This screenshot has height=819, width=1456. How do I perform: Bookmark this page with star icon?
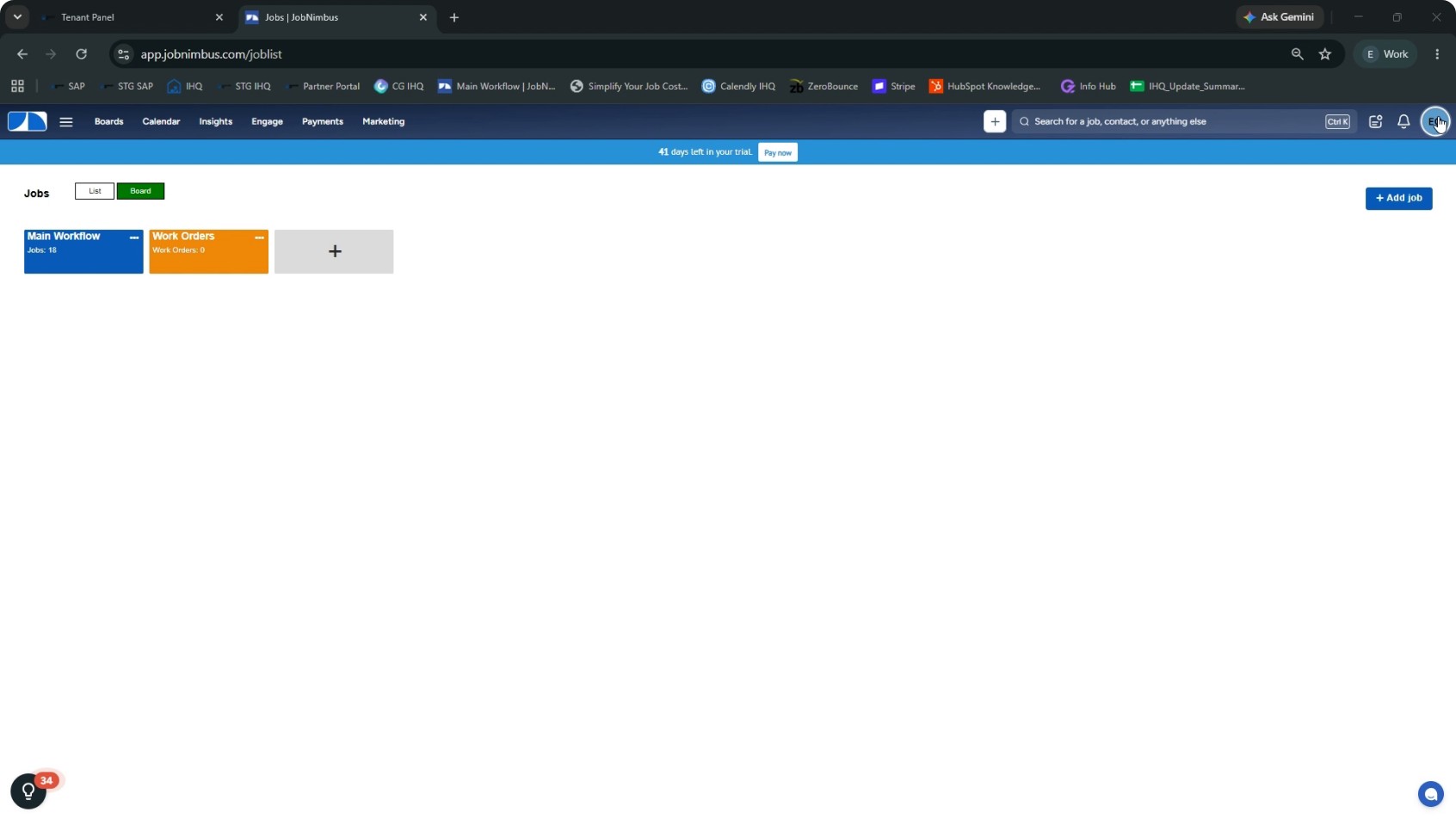coord(1325,54)
